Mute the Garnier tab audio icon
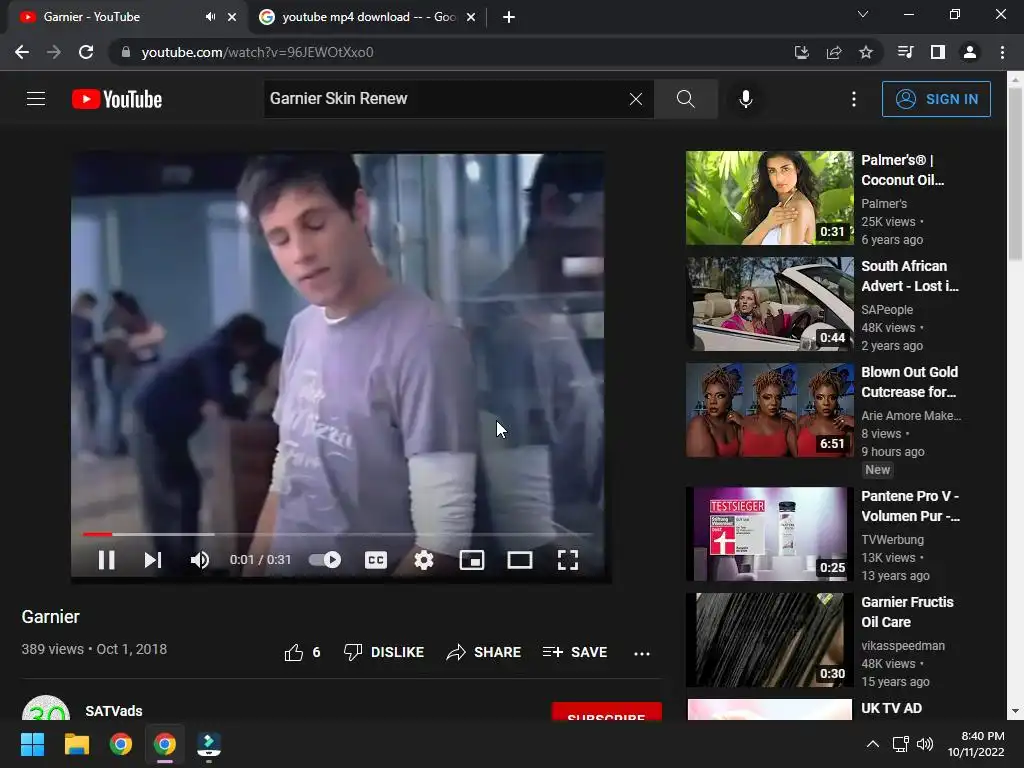 [210, 17]
